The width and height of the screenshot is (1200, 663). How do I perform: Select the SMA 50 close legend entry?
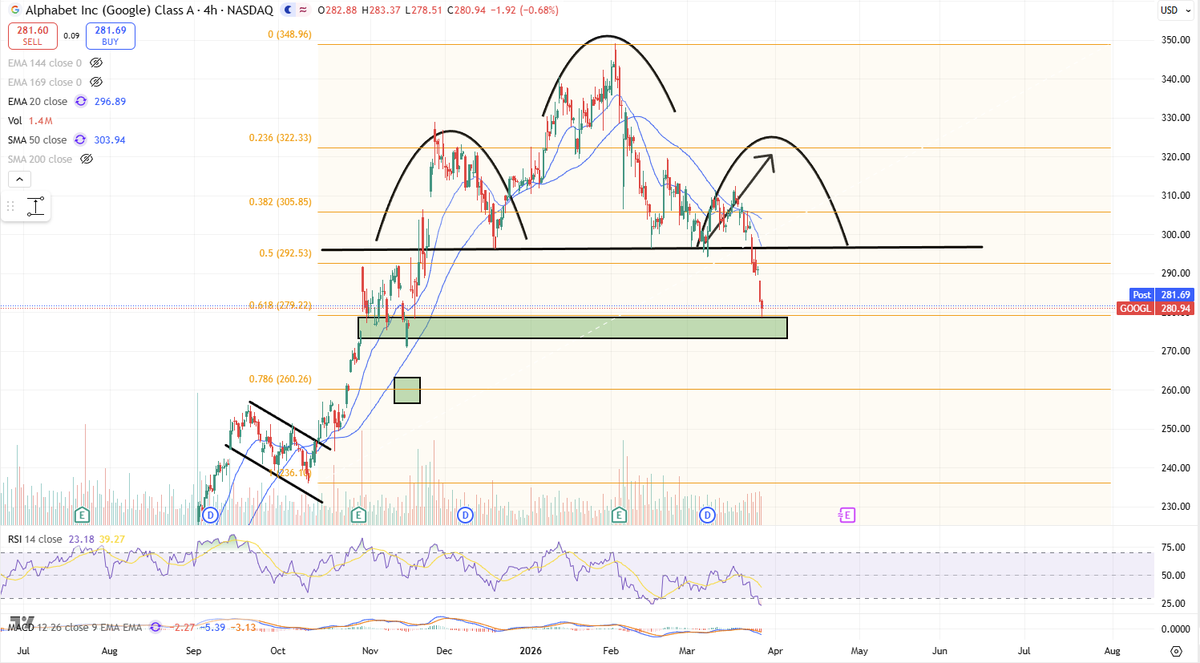click(38, 140)
